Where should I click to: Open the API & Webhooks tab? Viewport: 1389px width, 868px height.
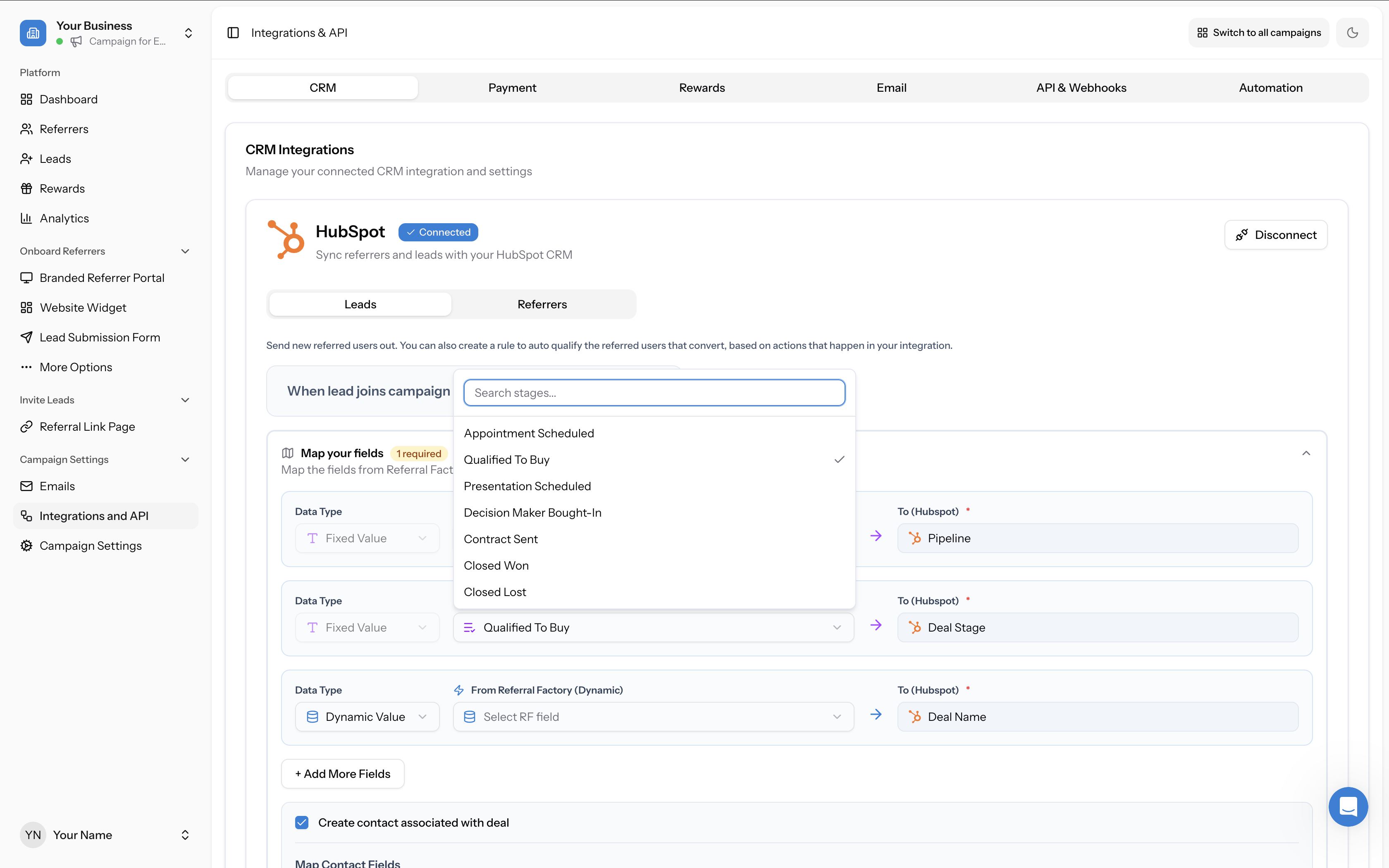(1081, 87)
